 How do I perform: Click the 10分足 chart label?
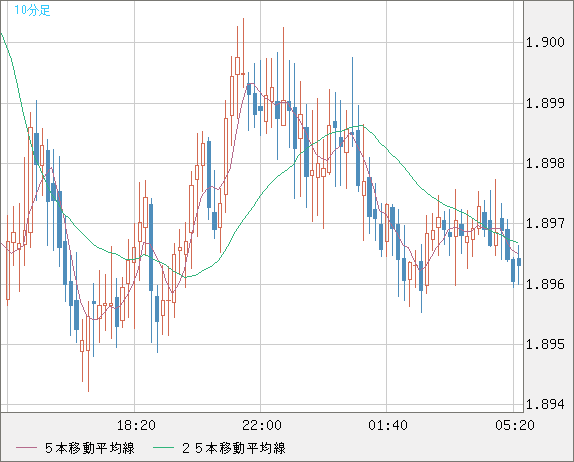coord(32,10)
